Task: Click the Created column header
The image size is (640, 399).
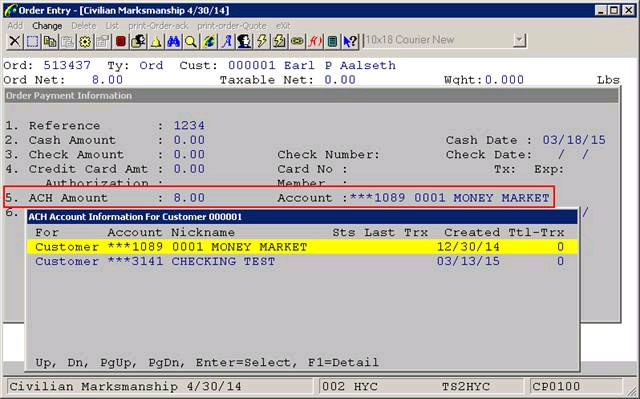Action: [x=472, y=233]
